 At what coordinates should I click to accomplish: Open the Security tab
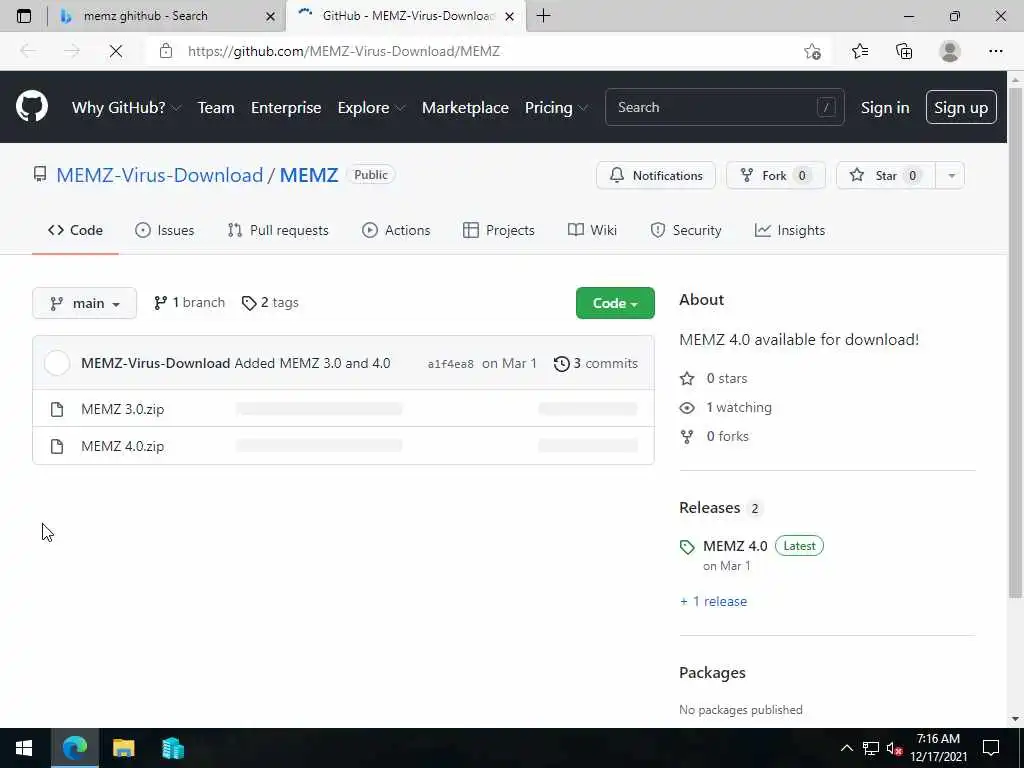tap(686, 230)
